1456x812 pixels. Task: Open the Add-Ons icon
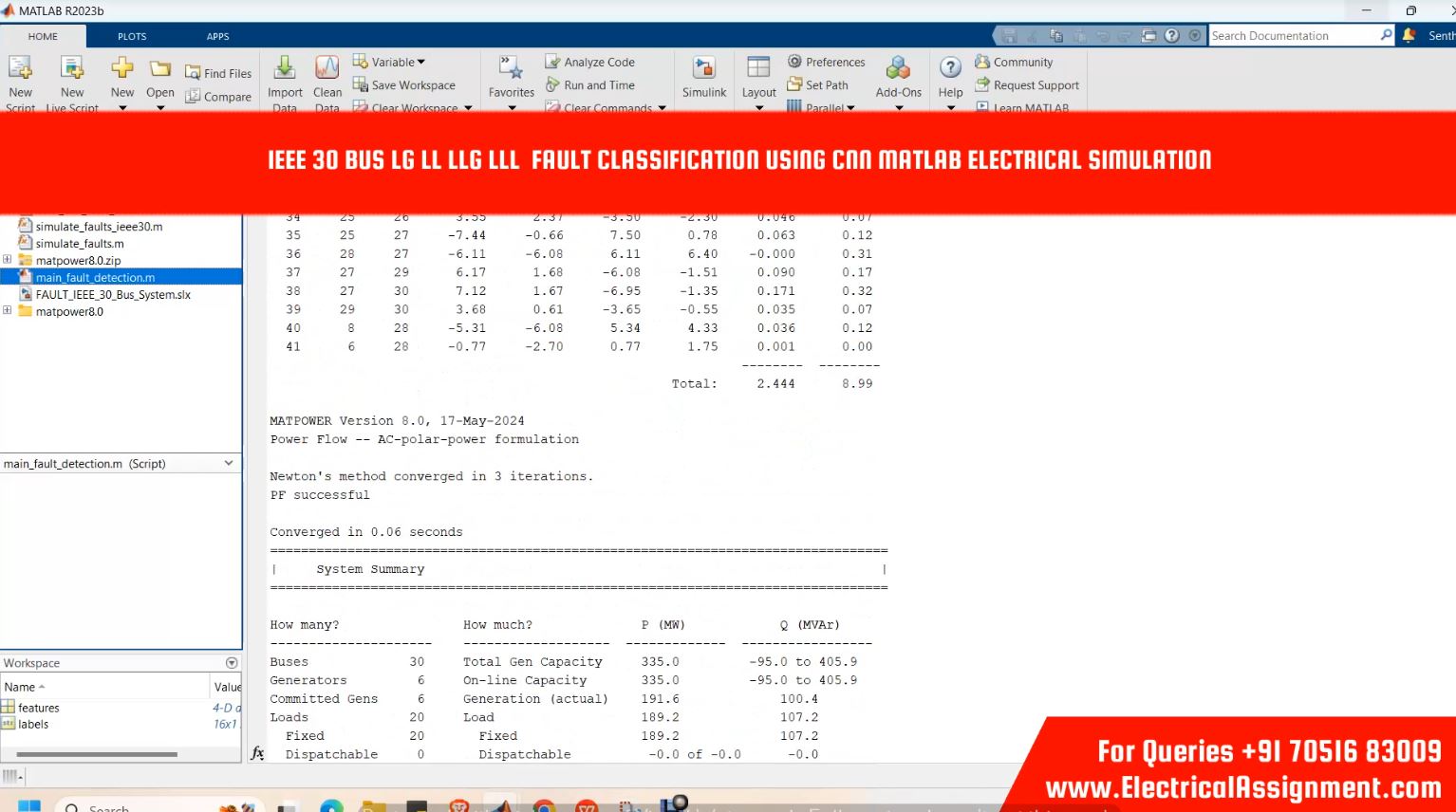(x=898, y=69)
